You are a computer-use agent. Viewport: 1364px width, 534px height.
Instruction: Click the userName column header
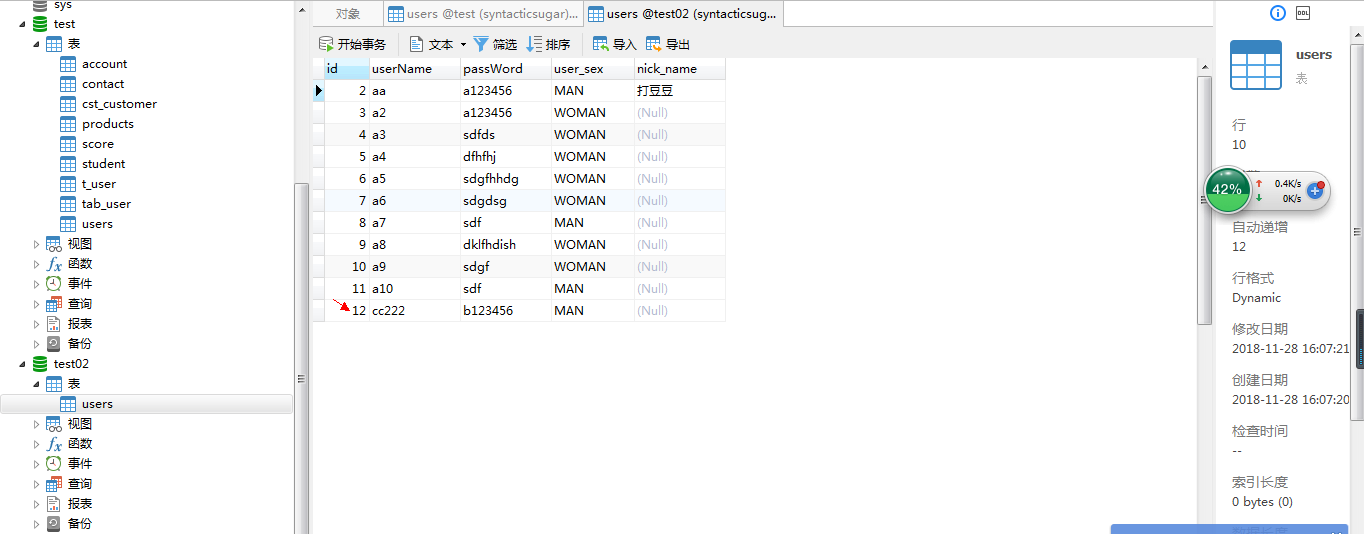(414, 69)
